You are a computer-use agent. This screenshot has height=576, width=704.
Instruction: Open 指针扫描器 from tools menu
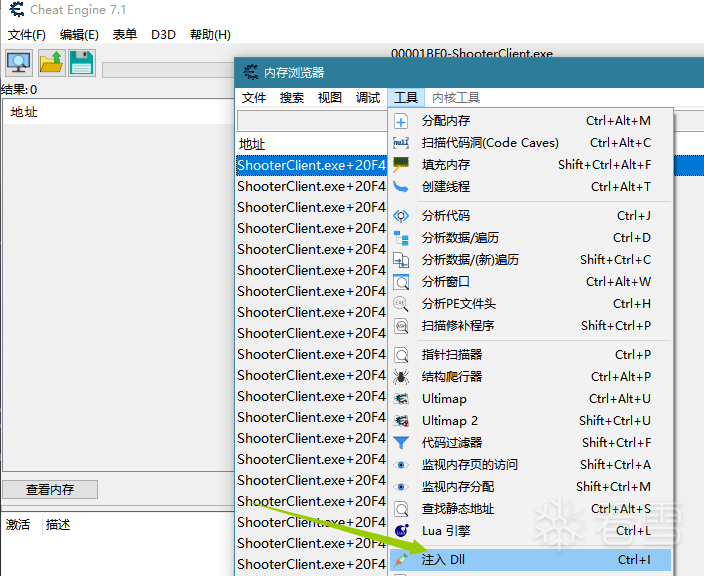pos(530,355)
